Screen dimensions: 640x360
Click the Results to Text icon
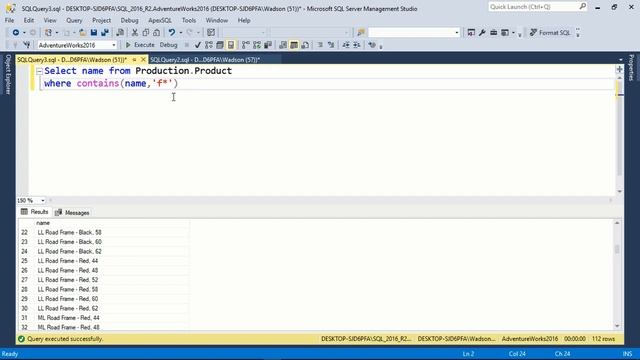point(283,45)
